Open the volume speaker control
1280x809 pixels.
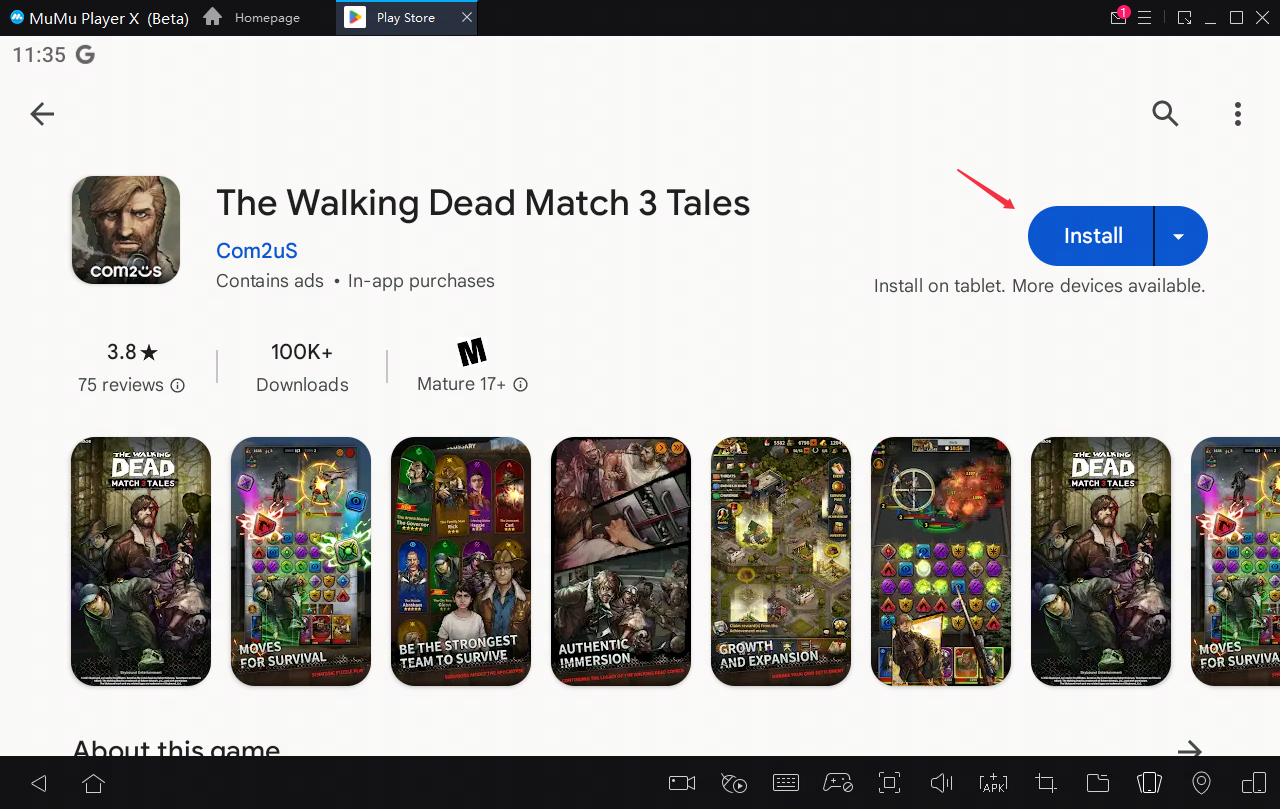pos(941,783)
